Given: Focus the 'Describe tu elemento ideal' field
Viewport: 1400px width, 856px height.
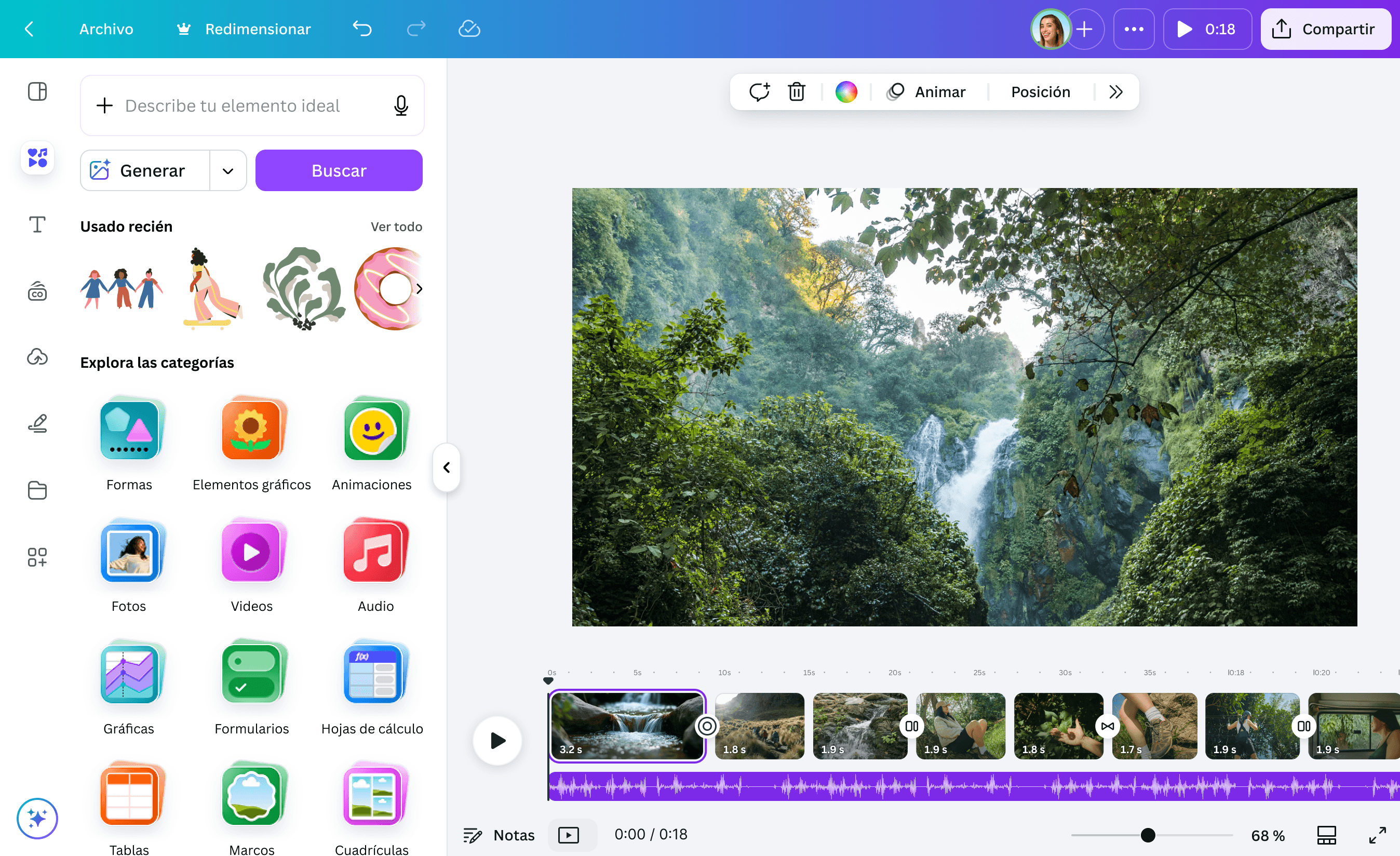Looking at the screenshot, I should 252,106.
